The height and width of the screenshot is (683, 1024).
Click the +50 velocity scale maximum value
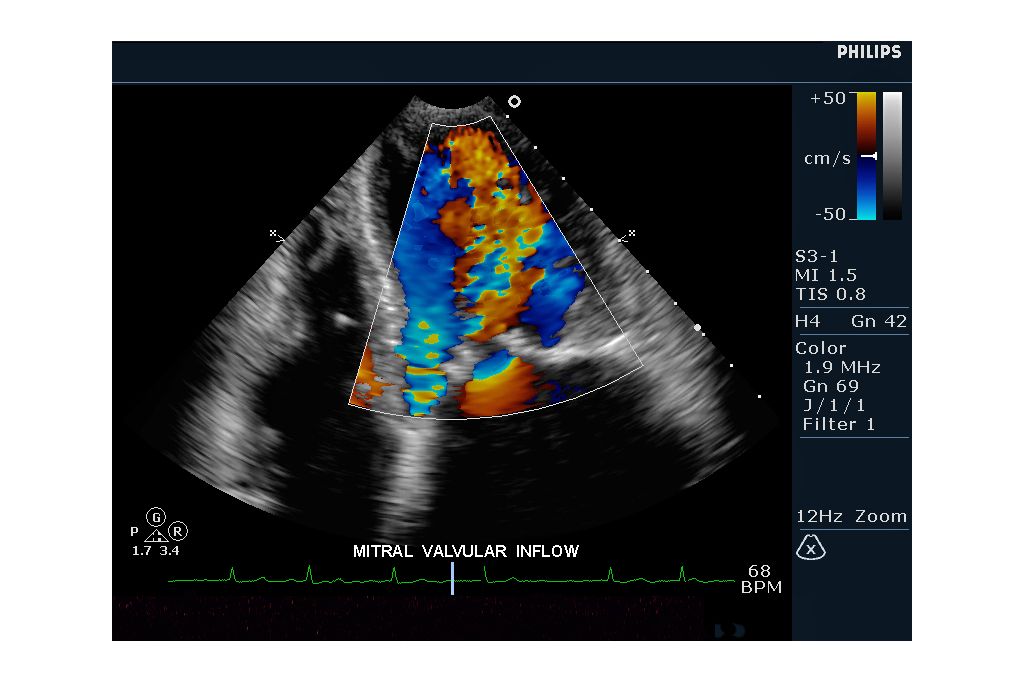(827, 98)
